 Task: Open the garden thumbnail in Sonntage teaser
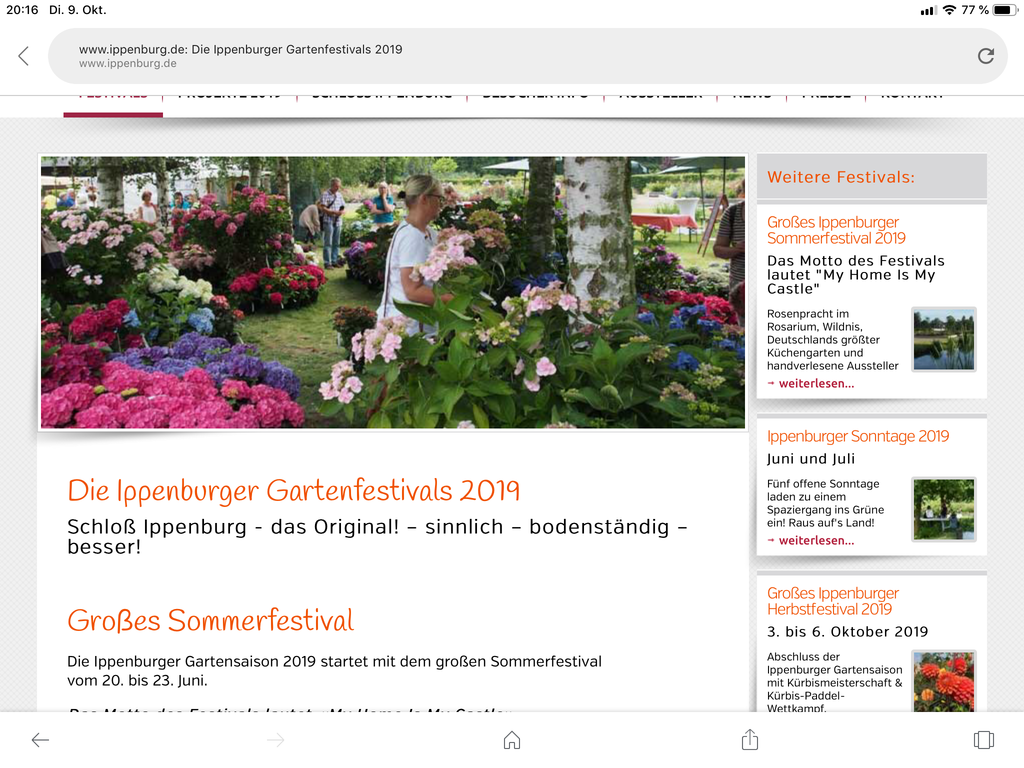944,509
